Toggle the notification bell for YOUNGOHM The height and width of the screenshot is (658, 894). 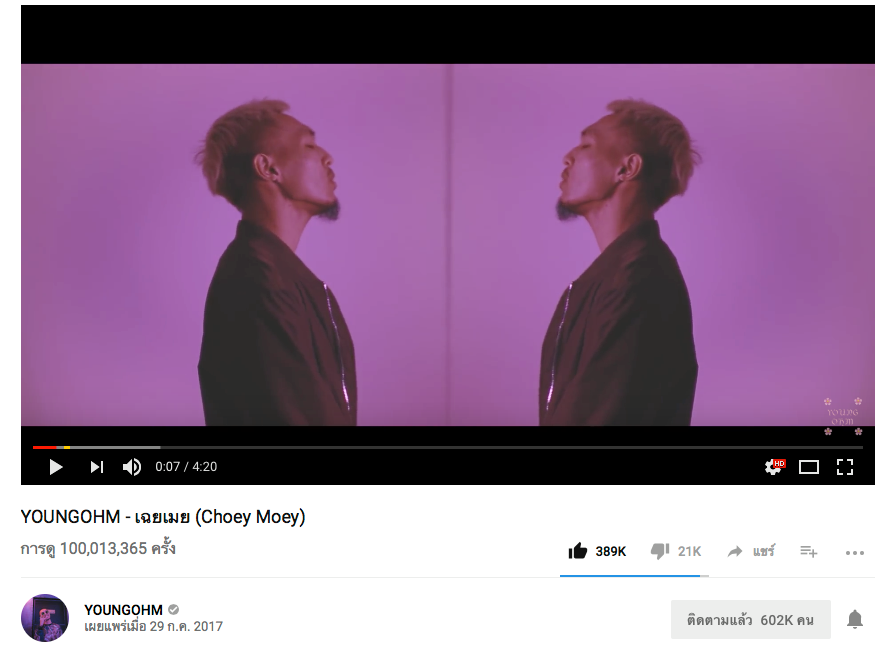[x=855, y=619]
